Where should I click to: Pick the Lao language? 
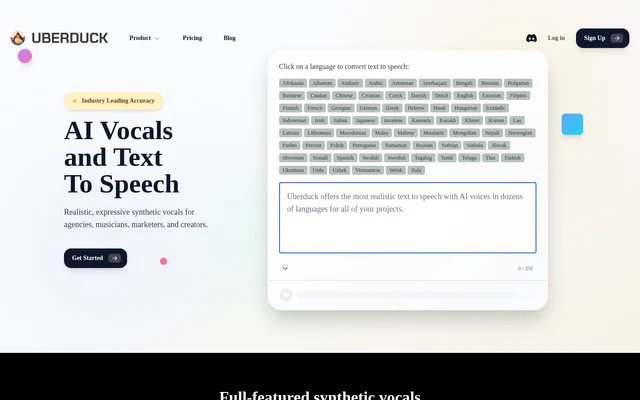[x=517, y=120]
